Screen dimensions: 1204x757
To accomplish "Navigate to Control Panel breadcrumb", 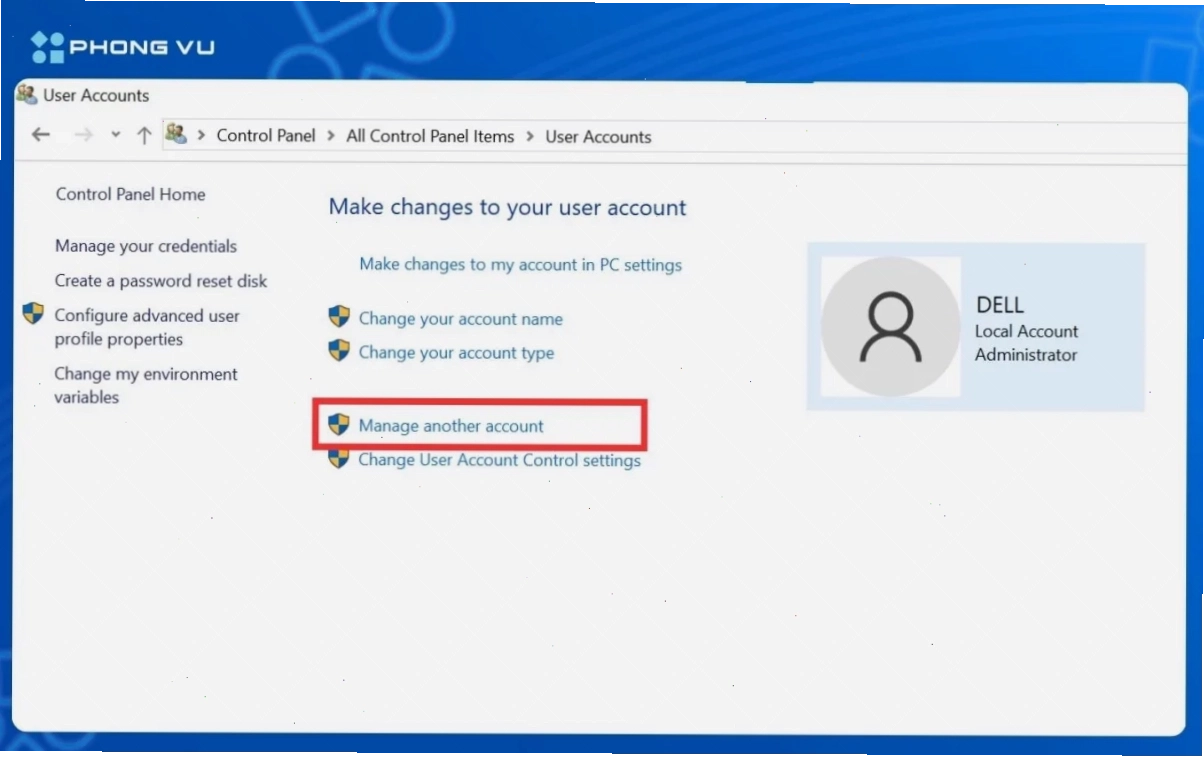I will point(266,136).
